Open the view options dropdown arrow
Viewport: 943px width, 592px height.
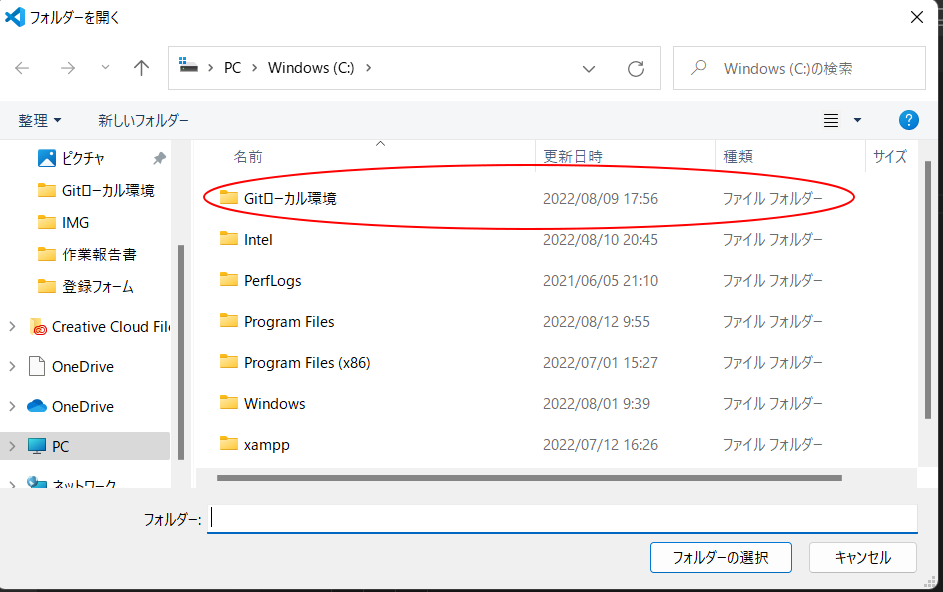coord(857,120)
